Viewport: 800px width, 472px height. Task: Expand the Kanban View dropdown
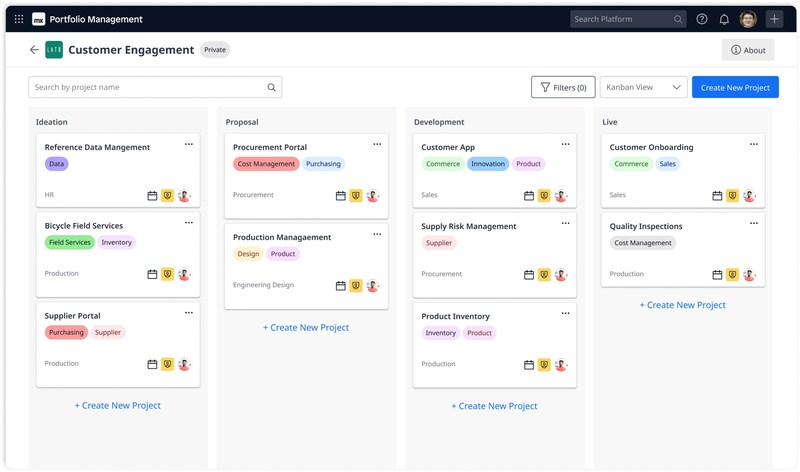(643, 88)
